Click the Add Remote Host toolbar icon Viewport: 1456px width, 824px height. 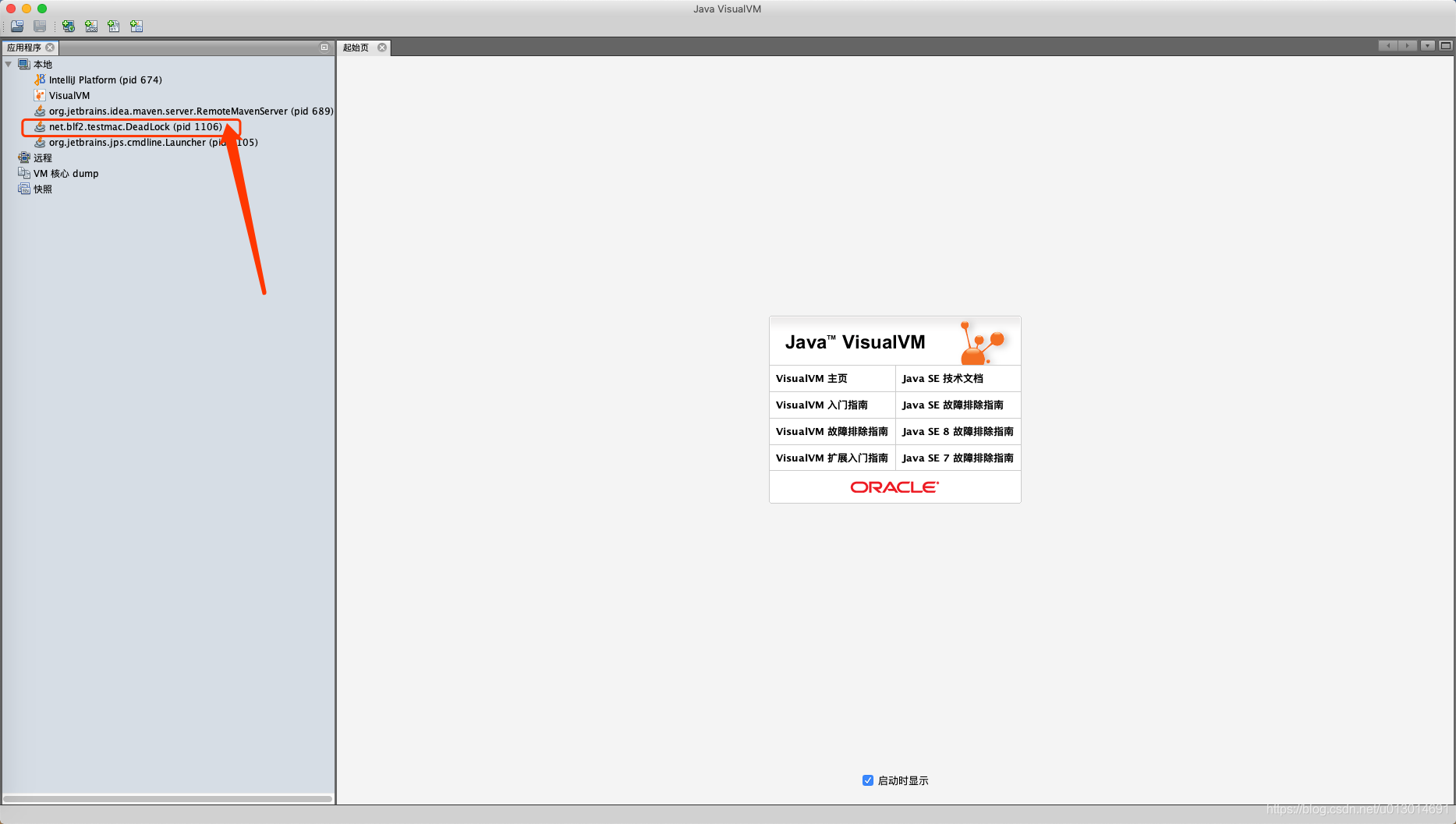click(69, 27)
